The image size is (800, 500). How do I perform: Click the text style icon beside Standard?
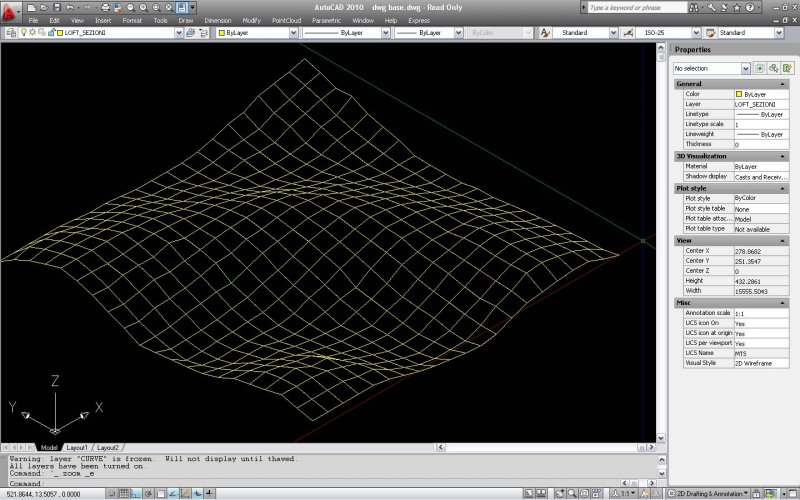click(546, 33)
